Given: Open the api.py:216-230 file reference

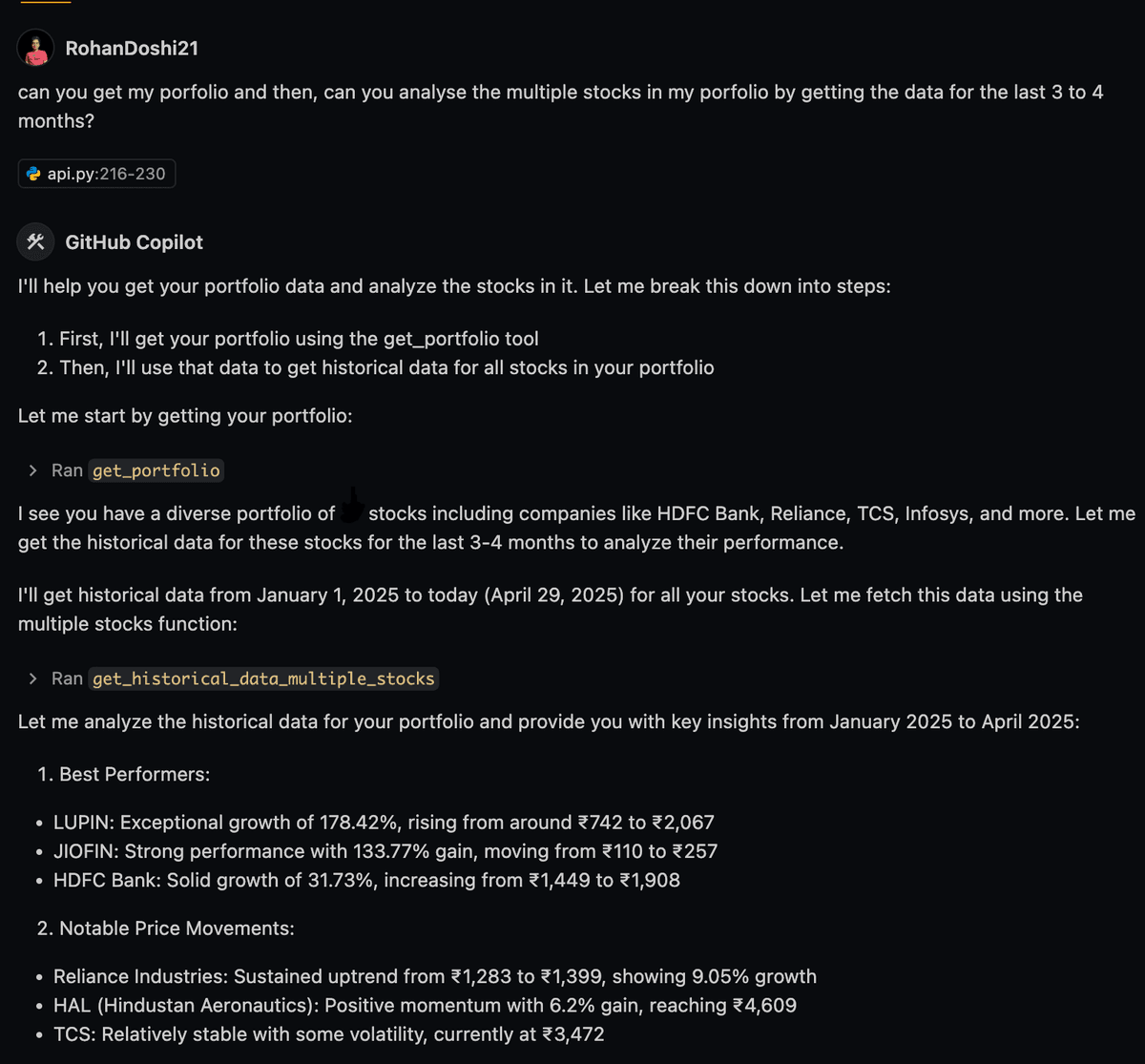Looking at the screenshot, I should pyautogui.click(x=97, y=174).
